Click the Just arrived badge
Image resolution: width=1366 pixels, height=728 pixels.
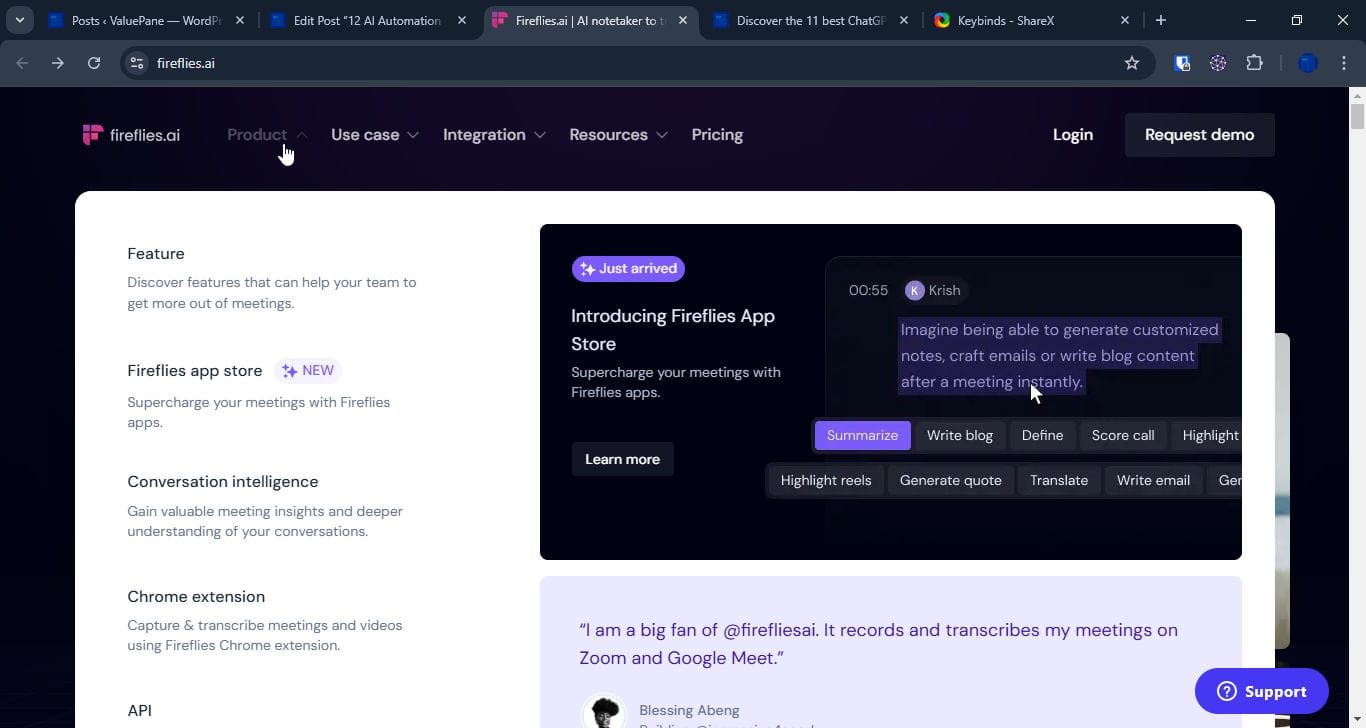click(628, 268)
